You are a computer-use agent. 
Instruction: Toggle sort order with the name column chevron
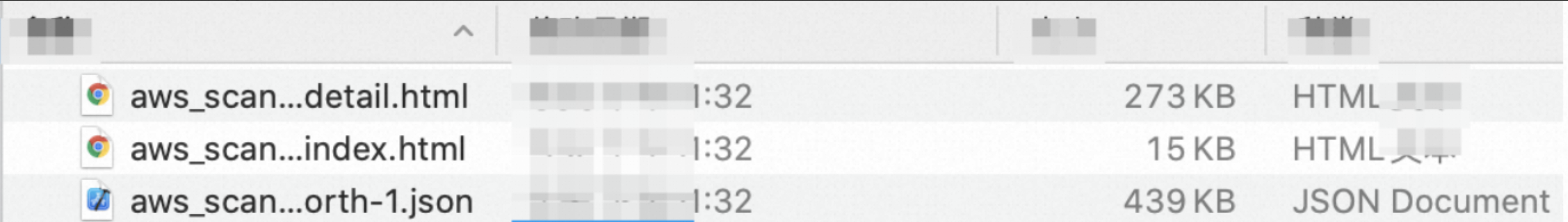[x=463, y=31]
